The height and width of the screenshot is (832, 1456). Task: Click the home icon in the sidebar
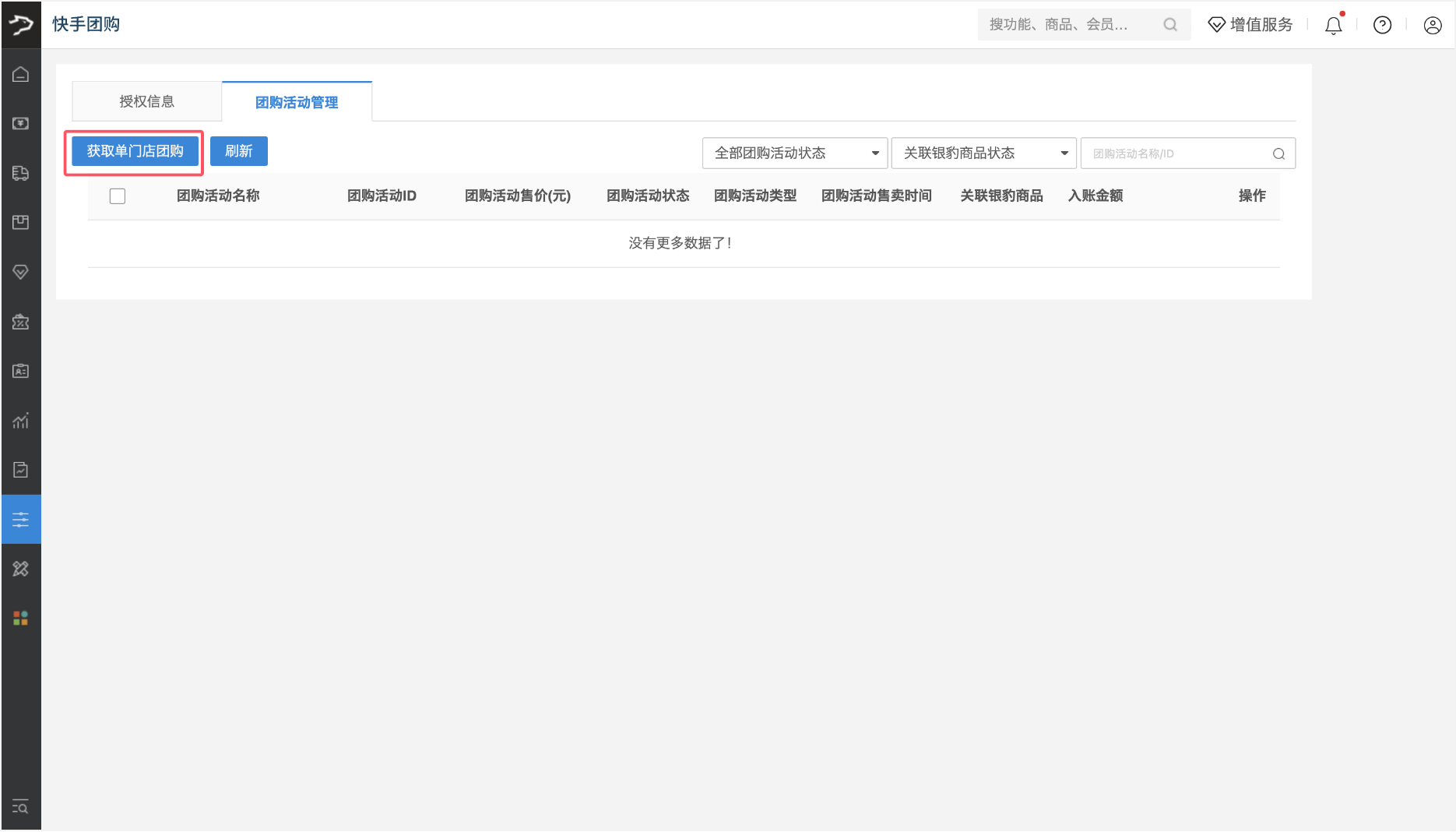[x=21, y=74]
